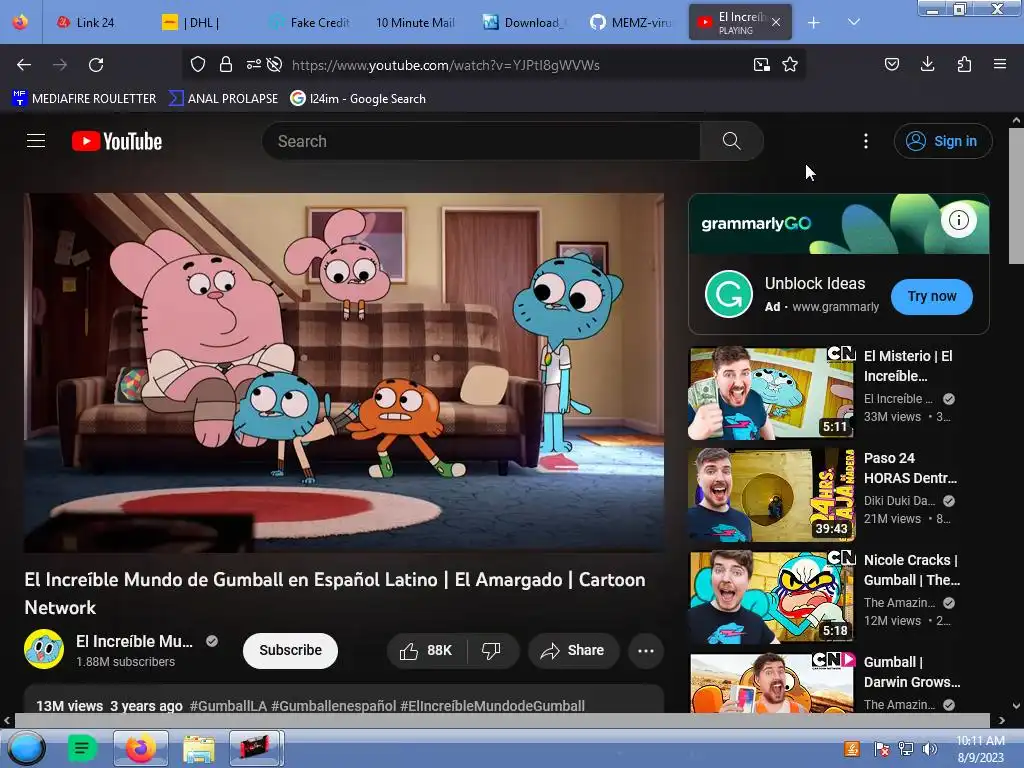This screenshot has height=768, width=1024.
Task: Click the Try now ad button
Action: click(932, 296)
